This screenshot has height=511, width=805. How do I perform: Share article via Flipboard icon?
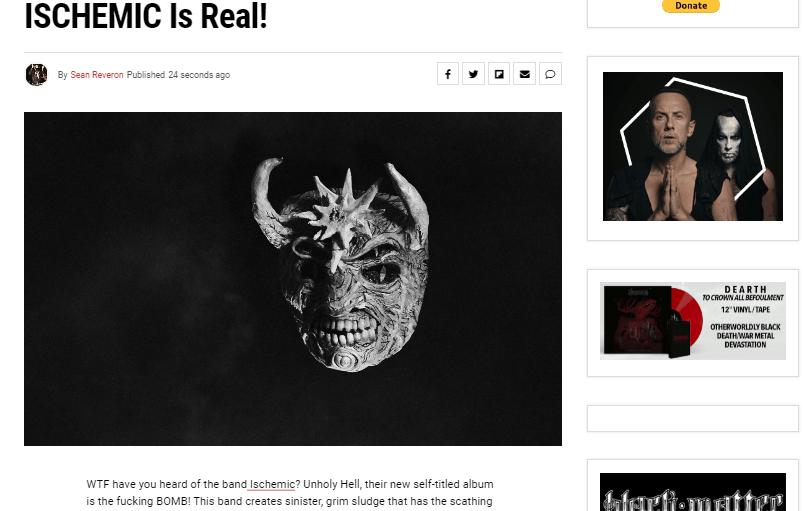coord(499,74)
